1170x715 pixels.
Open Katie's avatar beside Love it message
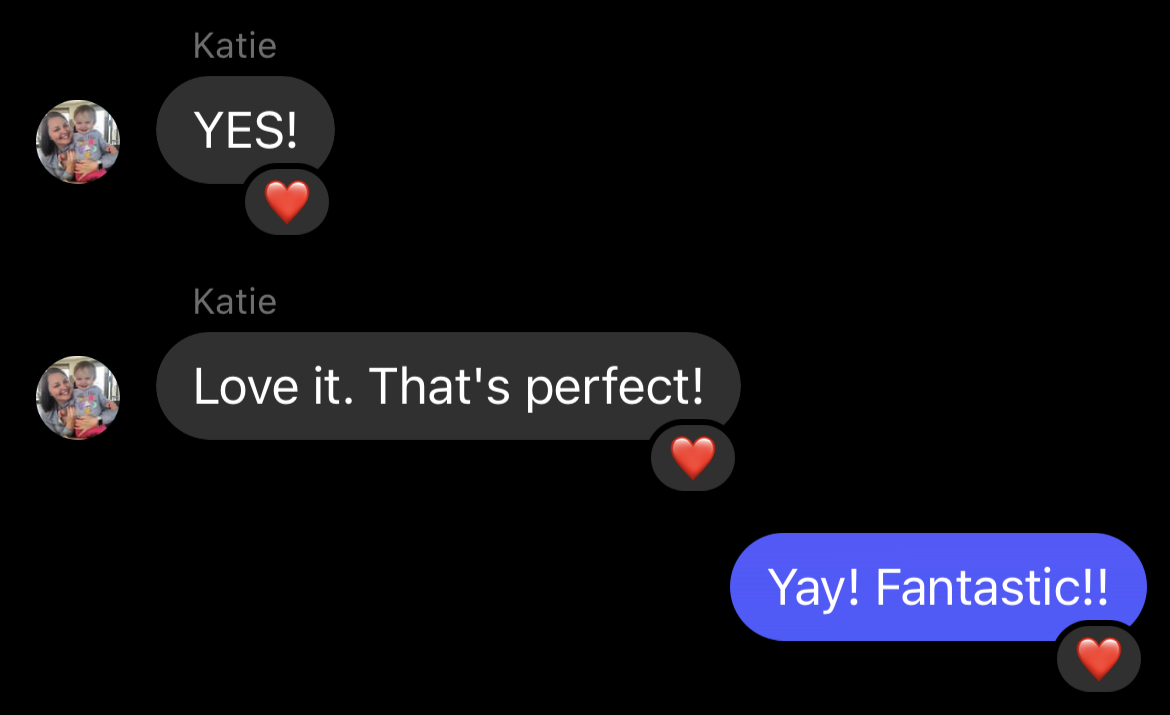click(78, 398)
